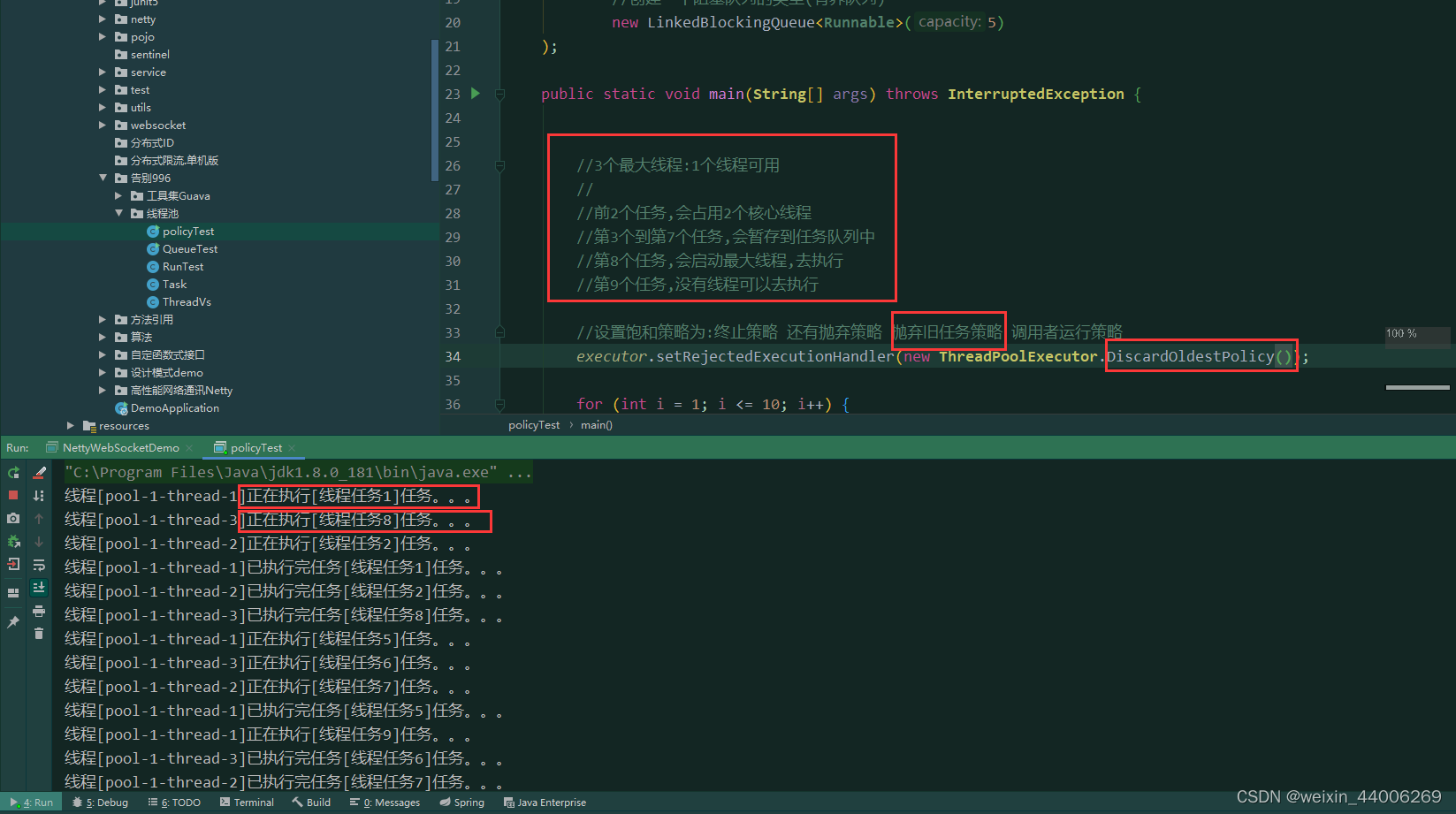Click the Messages icon in bottom bar
Viewport: 1456px width, 814px height.
354,803
